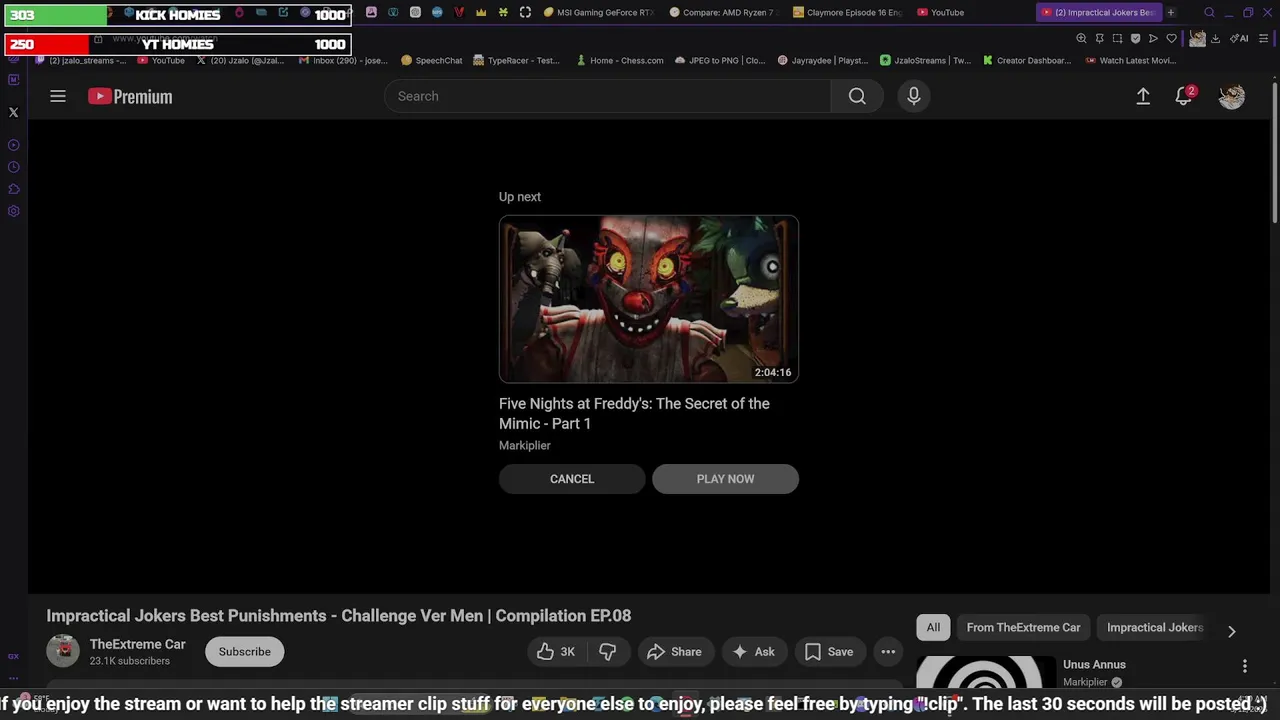Save the video to a playlist

coord(829,651)
